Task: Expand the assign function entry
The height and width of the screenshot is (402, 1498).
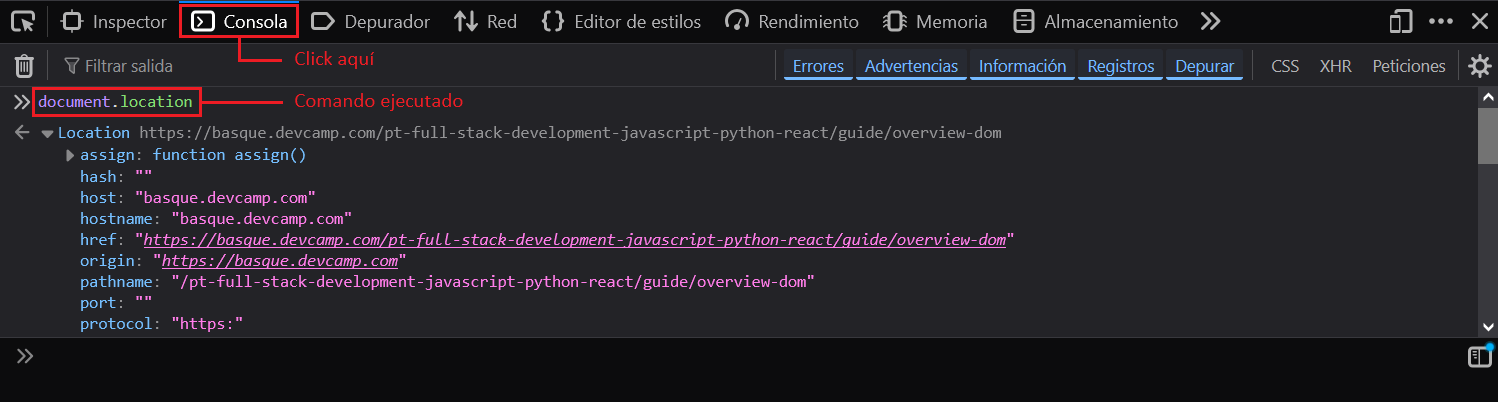Action: point(70,155)
